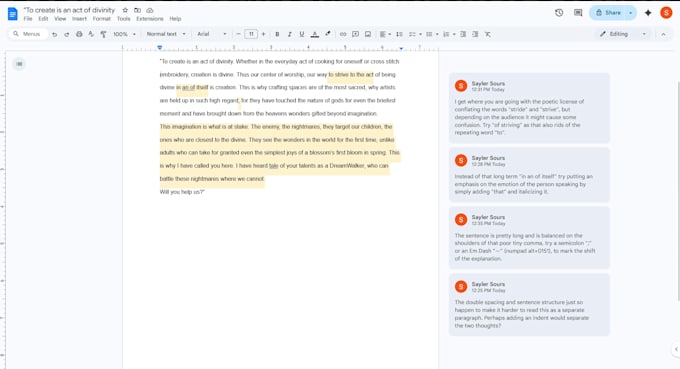Image resolution: width=680 pixels, height=369 pixels.
Task: Open version history clock icon
Action: (x=559, y=13)
